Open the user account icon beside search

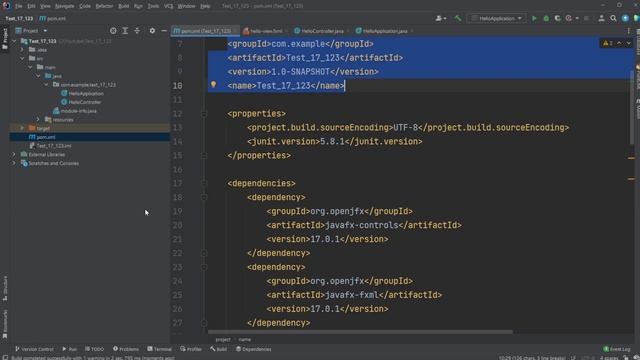point(601,18)
